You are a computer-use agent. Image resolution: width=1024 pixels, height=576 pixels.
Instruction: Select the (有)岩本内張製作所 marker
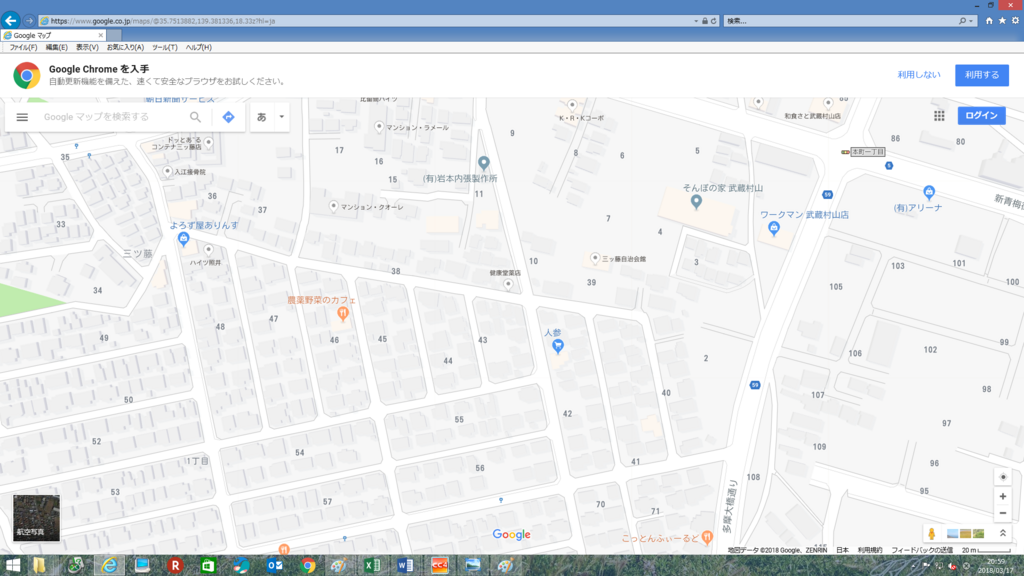coord(483,163)
